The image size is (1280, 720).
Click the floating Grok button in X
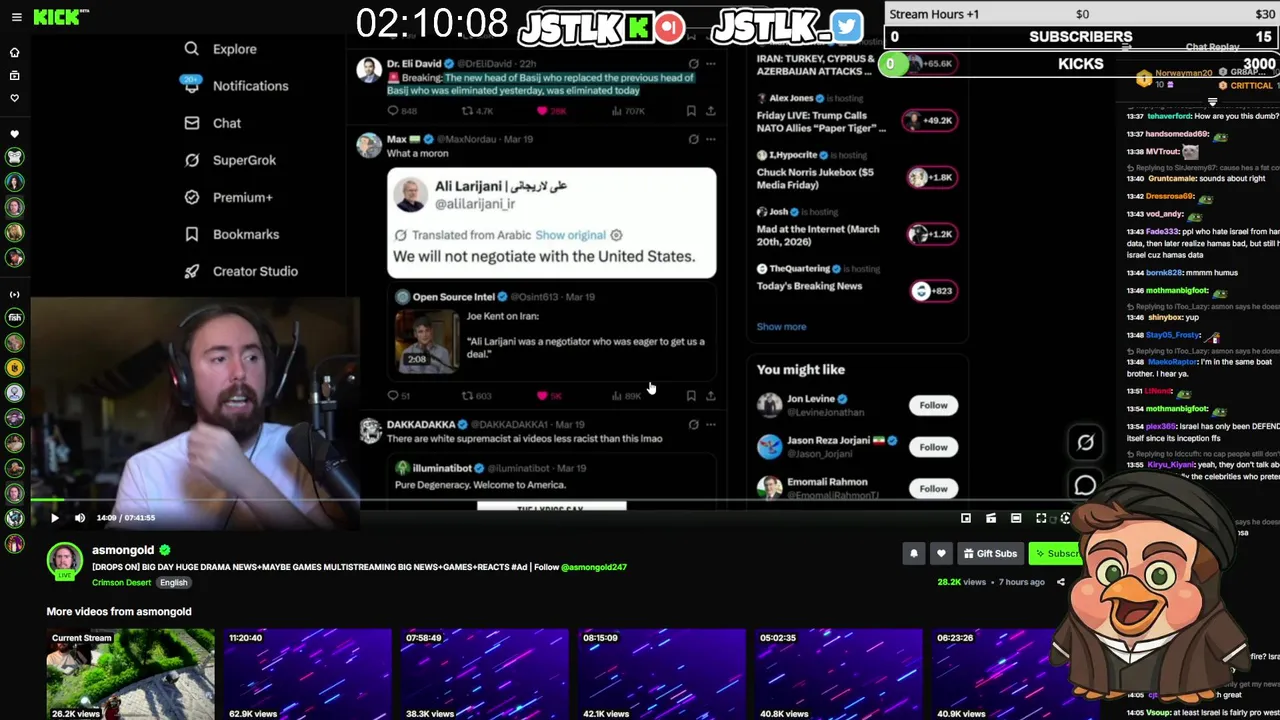click(1085, 442)
